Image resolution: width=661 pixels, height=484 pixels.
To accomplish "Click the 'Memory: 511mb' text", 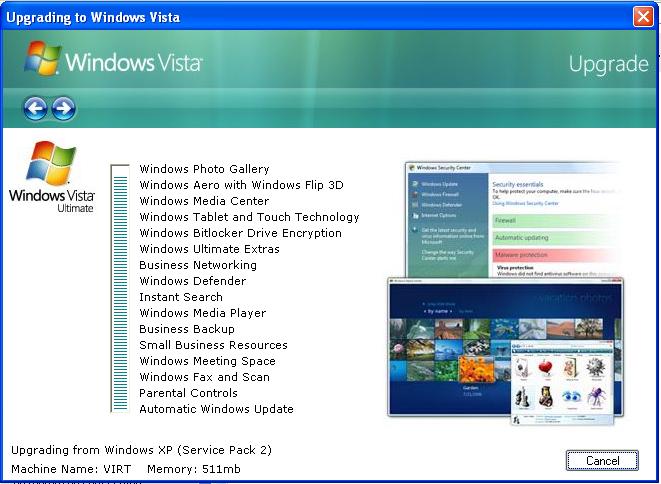I will click(194, 469).
